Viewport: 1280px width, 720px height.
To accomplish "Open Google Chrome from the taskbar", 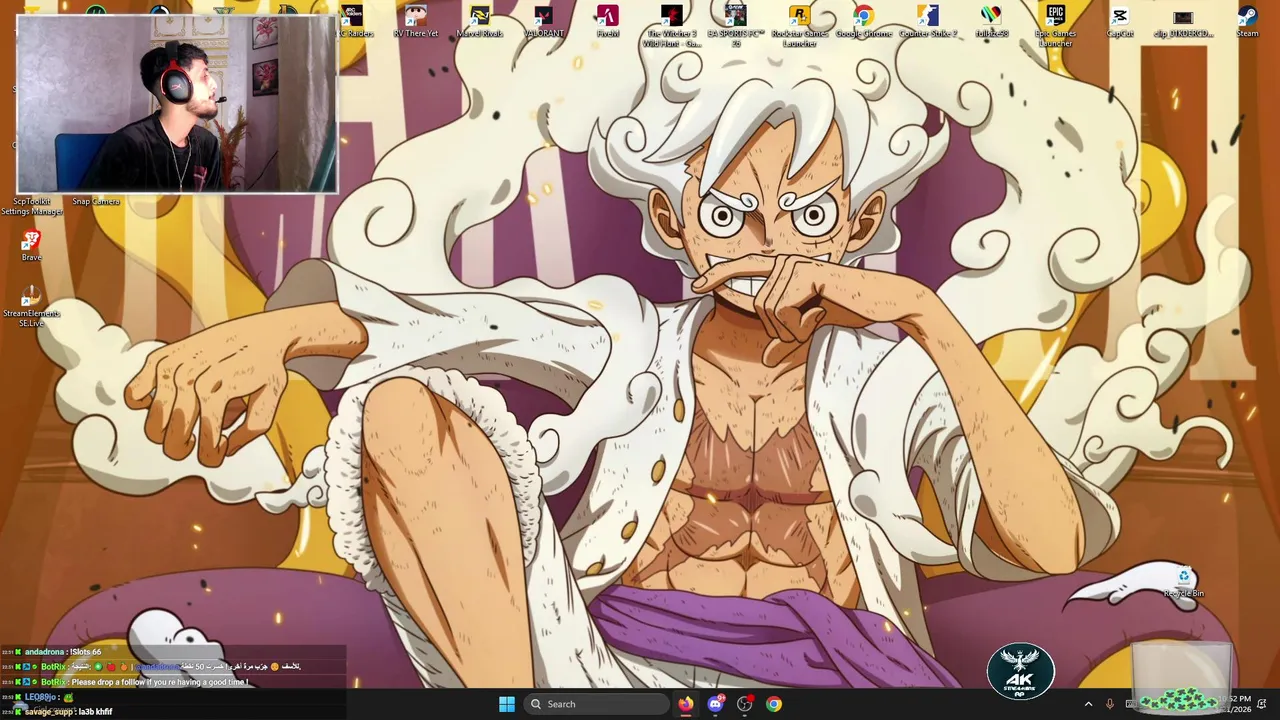I will coord(774,704).
